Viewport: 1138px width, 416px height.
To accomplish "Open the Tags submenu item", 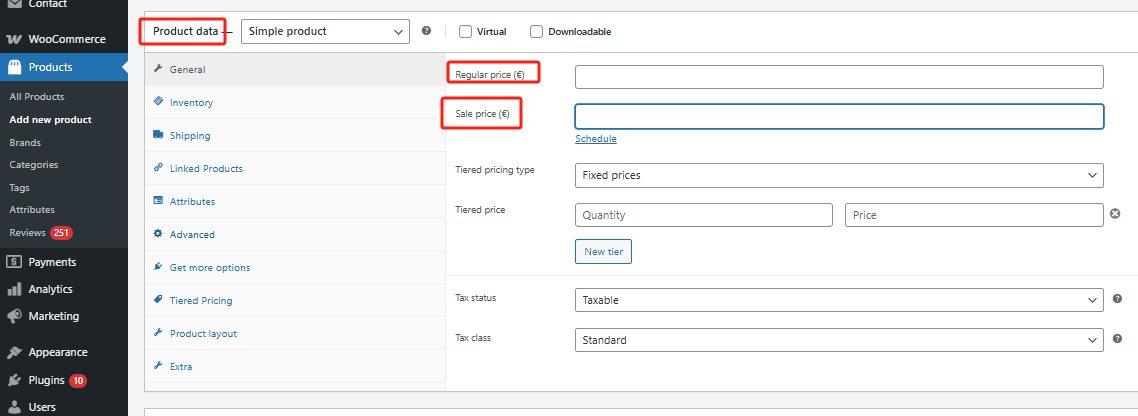I will tap(20, 187).
